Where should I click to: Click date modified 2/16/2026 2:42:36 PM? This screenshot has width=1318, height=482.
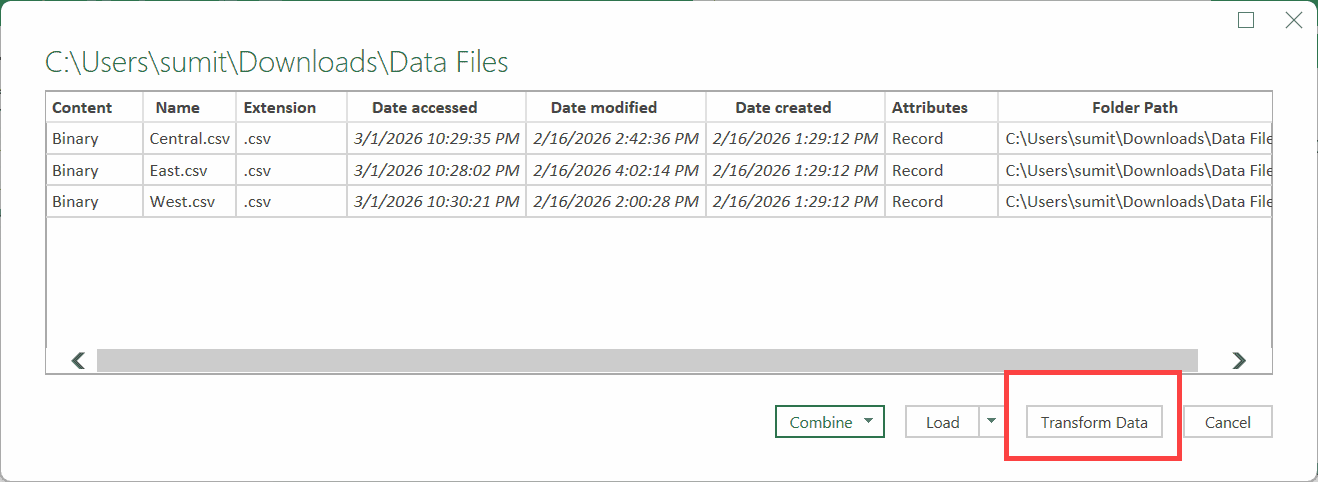coord(616,139)
